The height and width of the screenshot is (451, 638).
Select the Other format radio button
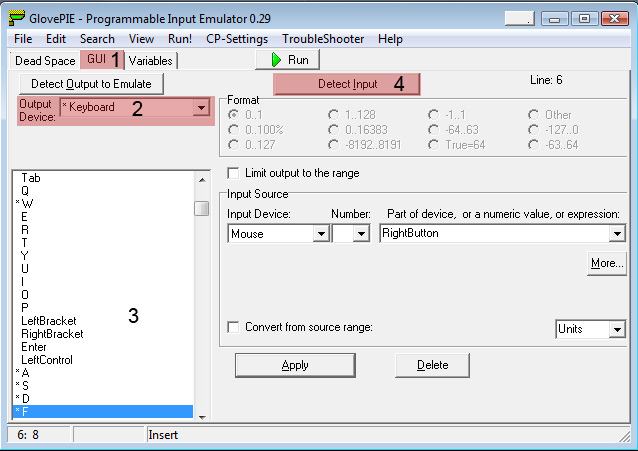tap(533, 115)
